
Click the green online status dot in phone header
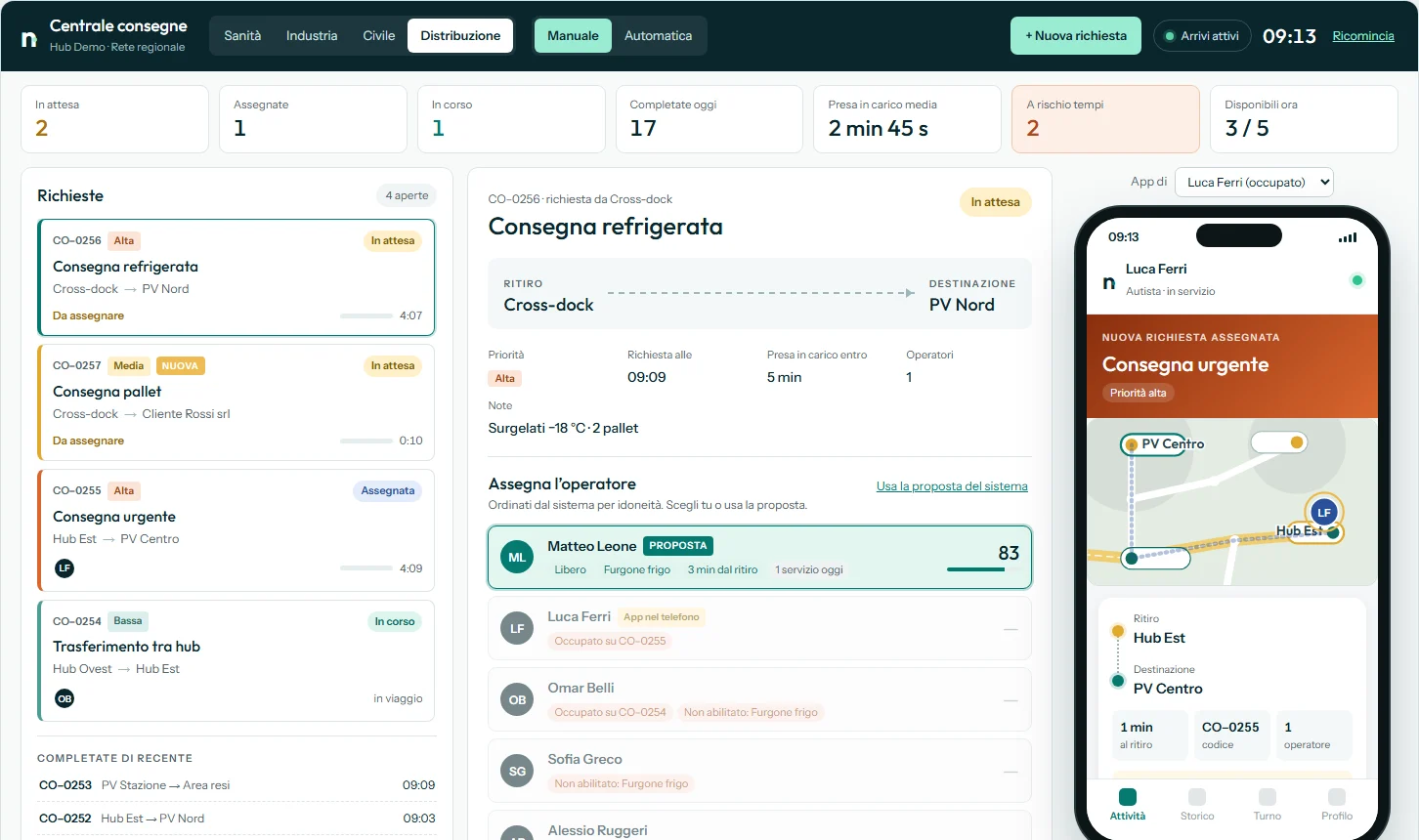(1356, 280)
